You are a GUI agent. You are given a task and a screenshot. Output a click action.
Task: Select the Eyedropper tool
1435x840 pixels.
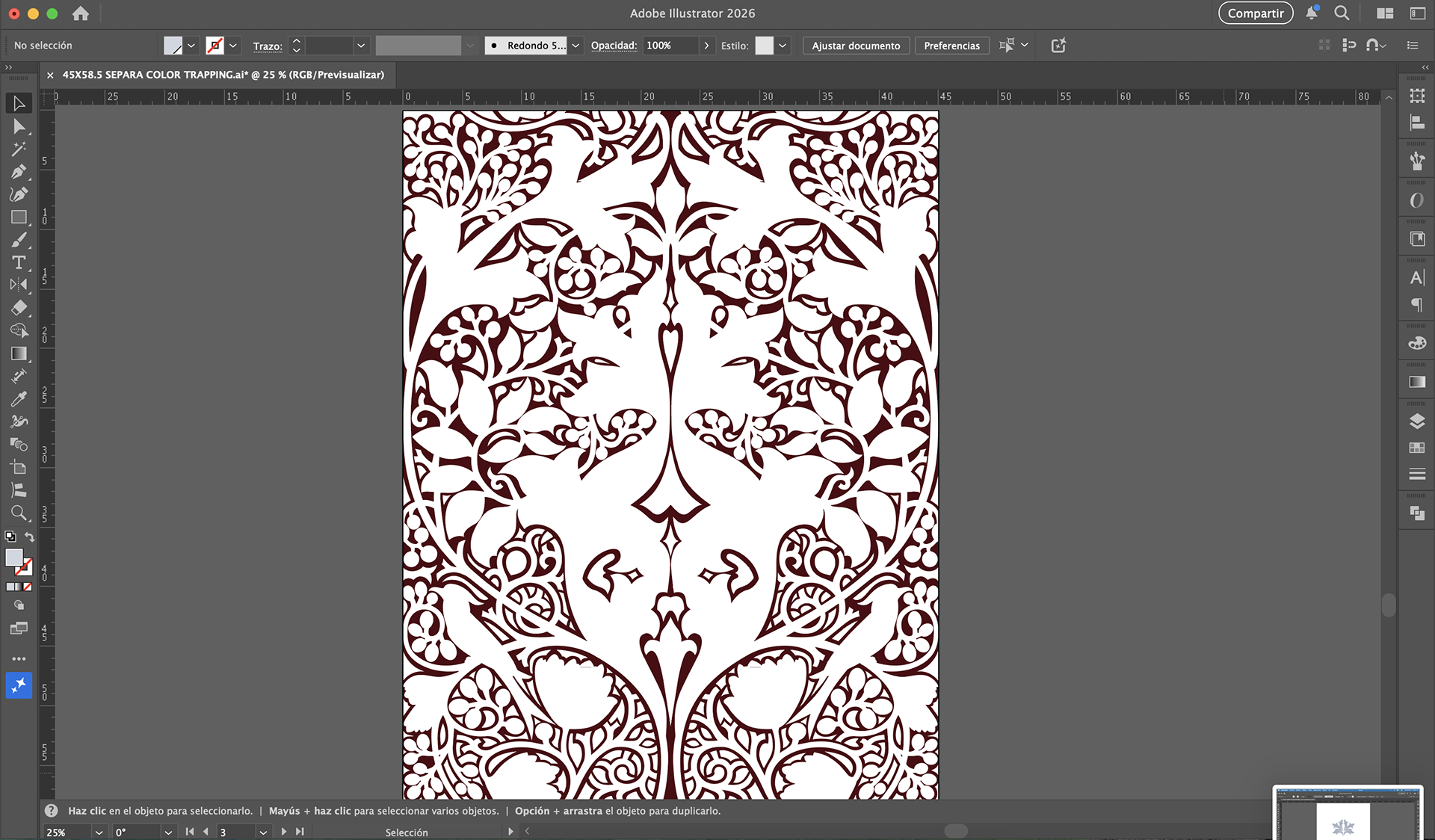coord(19,399)
